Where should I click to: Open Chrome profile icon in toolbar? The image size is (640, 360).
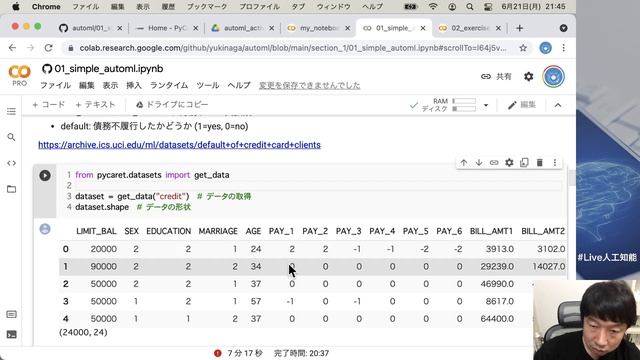[x=545, y=48]
